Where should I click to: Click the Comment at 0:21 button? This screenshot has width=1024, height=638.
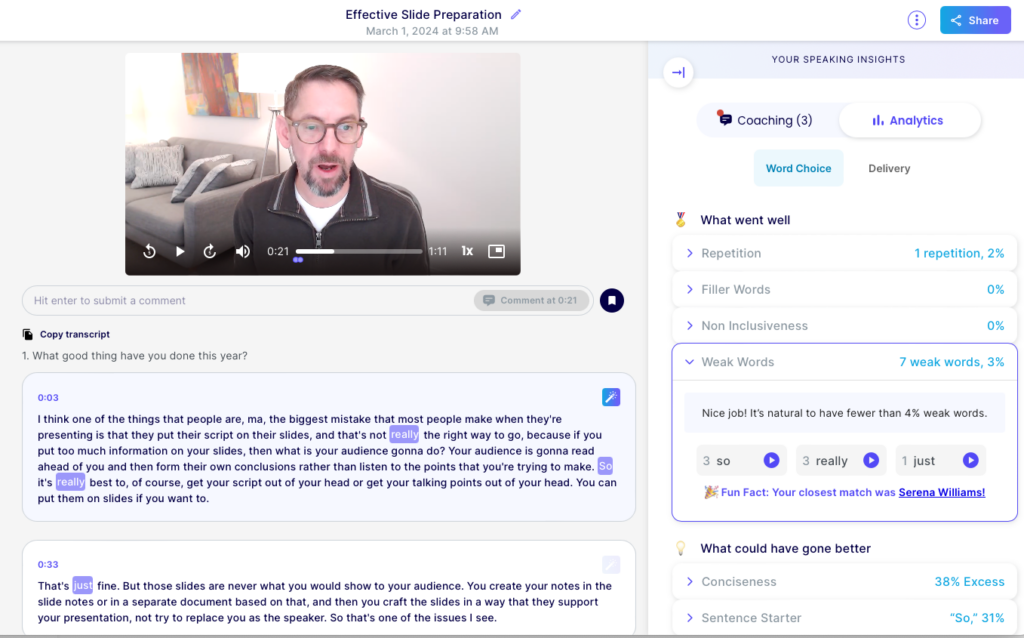(x=531, y=300)
